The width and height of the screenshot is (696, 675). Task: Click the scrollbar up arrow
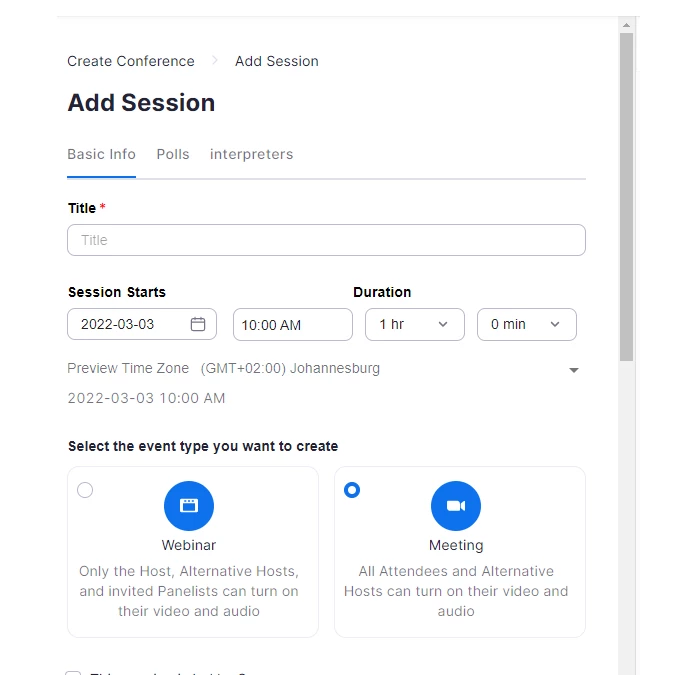[626, 25]
